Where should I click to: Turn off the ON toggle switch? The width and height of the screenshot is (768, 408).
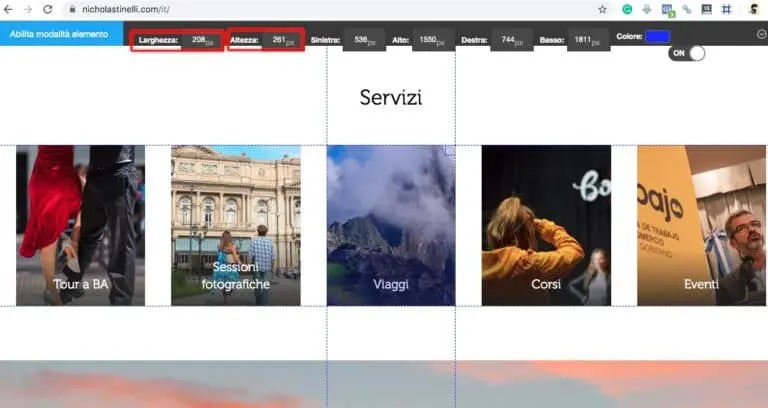[x=687, y=53]
